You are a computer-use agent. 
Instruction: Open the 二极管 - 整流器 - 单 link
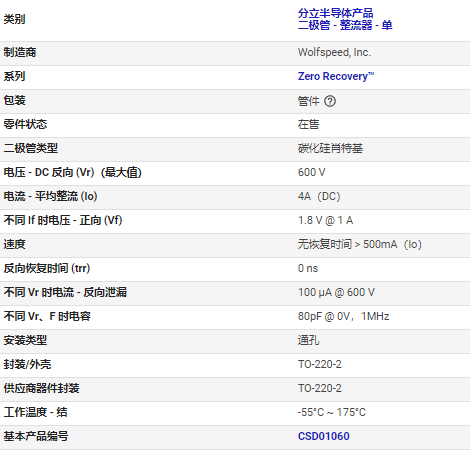[x=345, y=25]
